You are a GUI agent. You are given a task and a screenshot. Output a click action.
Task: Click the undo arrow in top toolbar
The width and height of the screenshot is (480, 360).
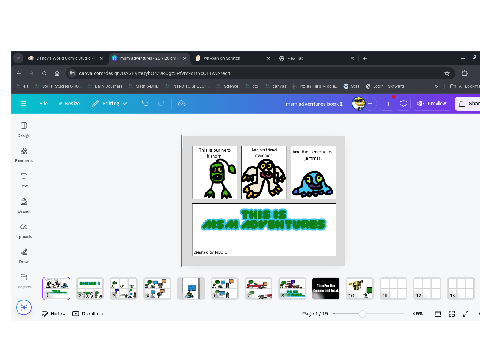(145, 104)
